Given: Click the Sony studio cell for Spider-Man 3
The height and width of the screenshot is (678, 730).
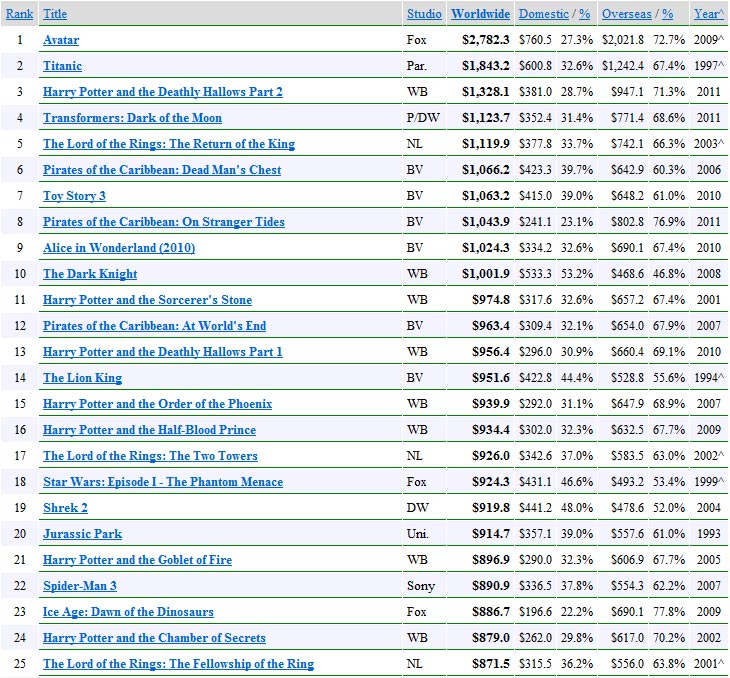Looking at the screenshot, I should [421, 586].
